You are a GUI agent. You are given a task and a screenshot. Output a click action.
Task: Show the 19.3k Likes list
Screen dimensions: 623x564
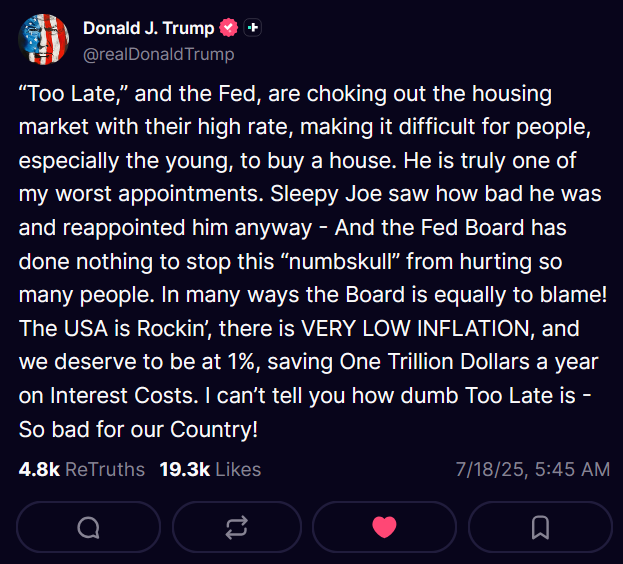[210, 469]
